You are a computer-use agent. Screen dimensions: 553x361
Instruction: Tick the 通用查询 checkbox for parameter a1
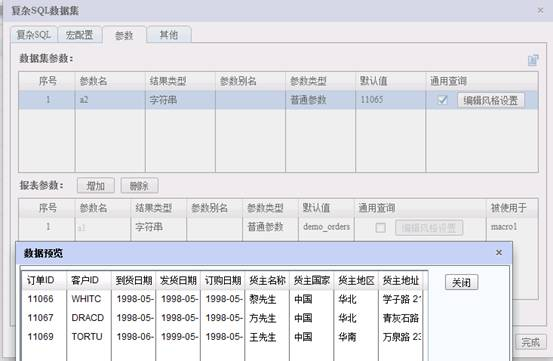pyautogui.click(x=380, y=227)
